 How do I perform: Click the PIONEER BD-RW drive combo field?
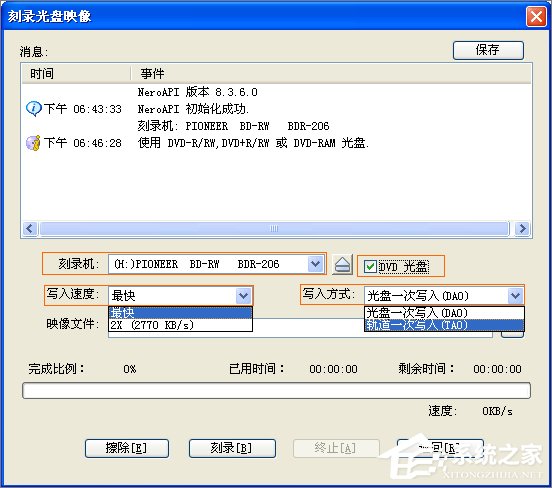[217, 264]
